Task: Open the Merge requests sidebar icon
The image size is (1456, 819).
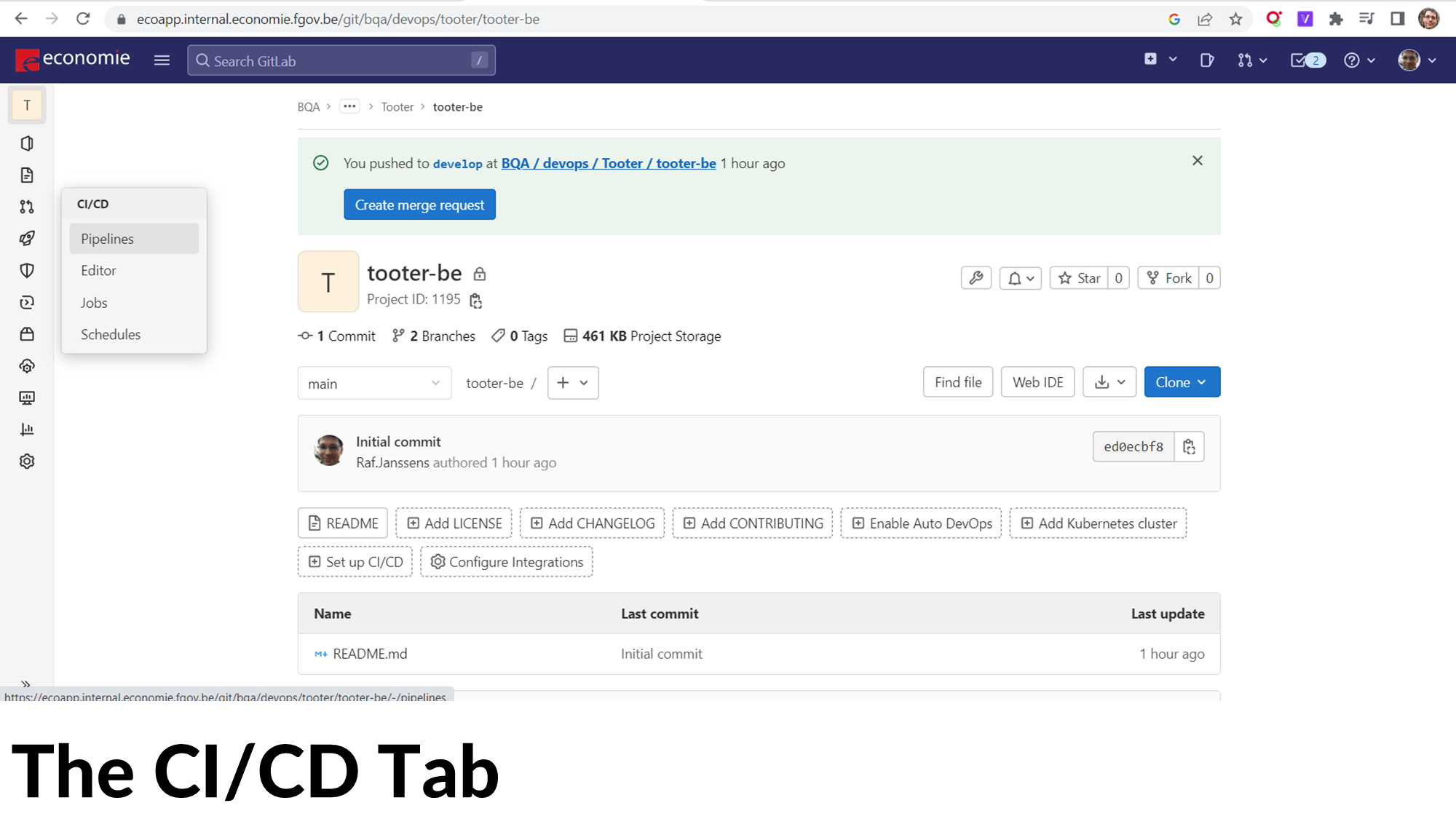Action: click(27, 207)
